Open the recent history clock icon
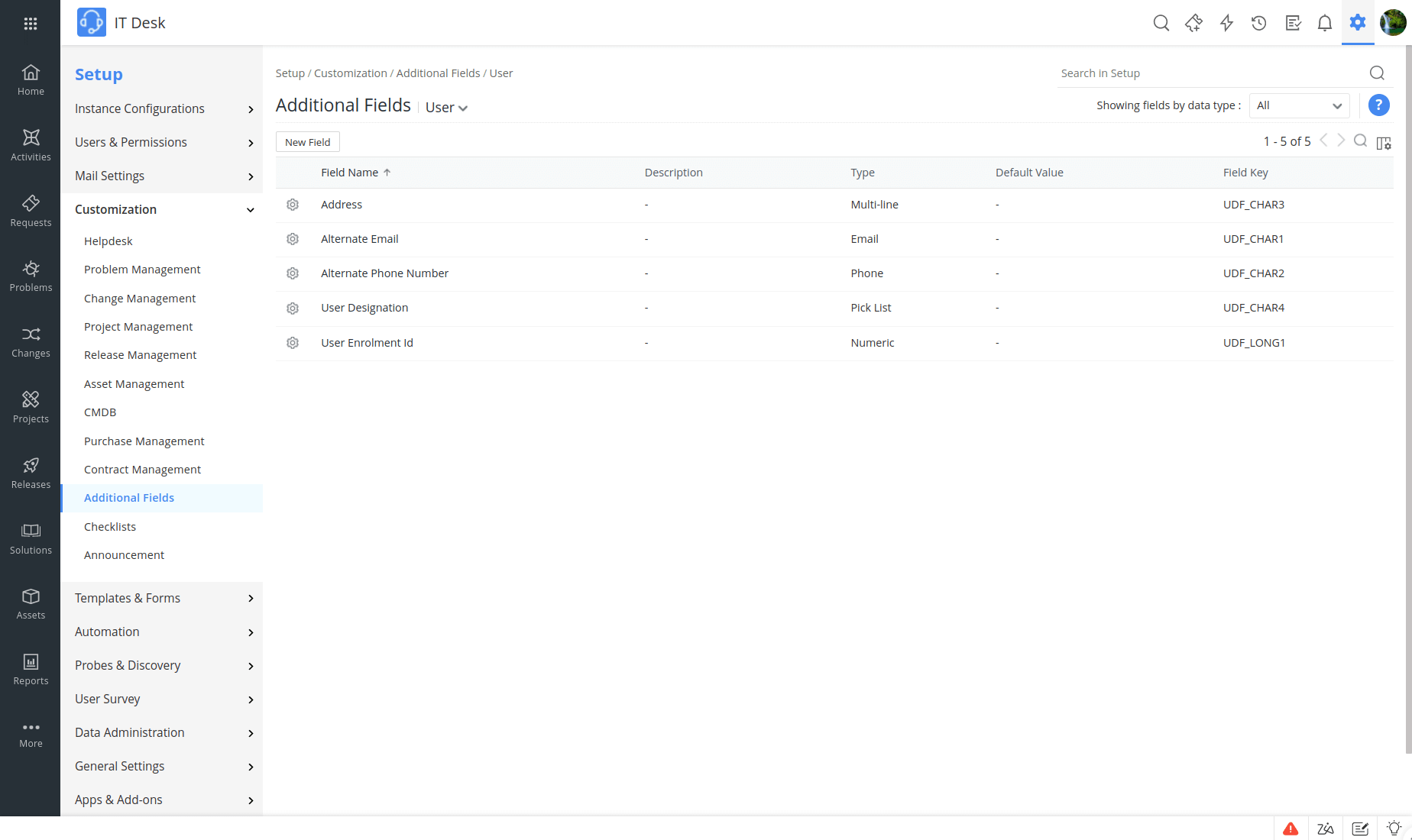Screen dimensions: 1412x840 click(1259, 23)
